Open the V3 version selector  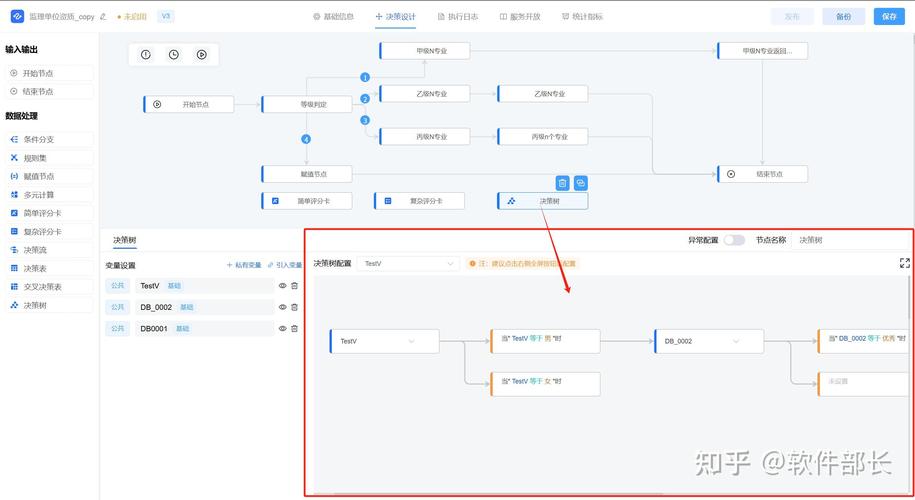point(166,16)
